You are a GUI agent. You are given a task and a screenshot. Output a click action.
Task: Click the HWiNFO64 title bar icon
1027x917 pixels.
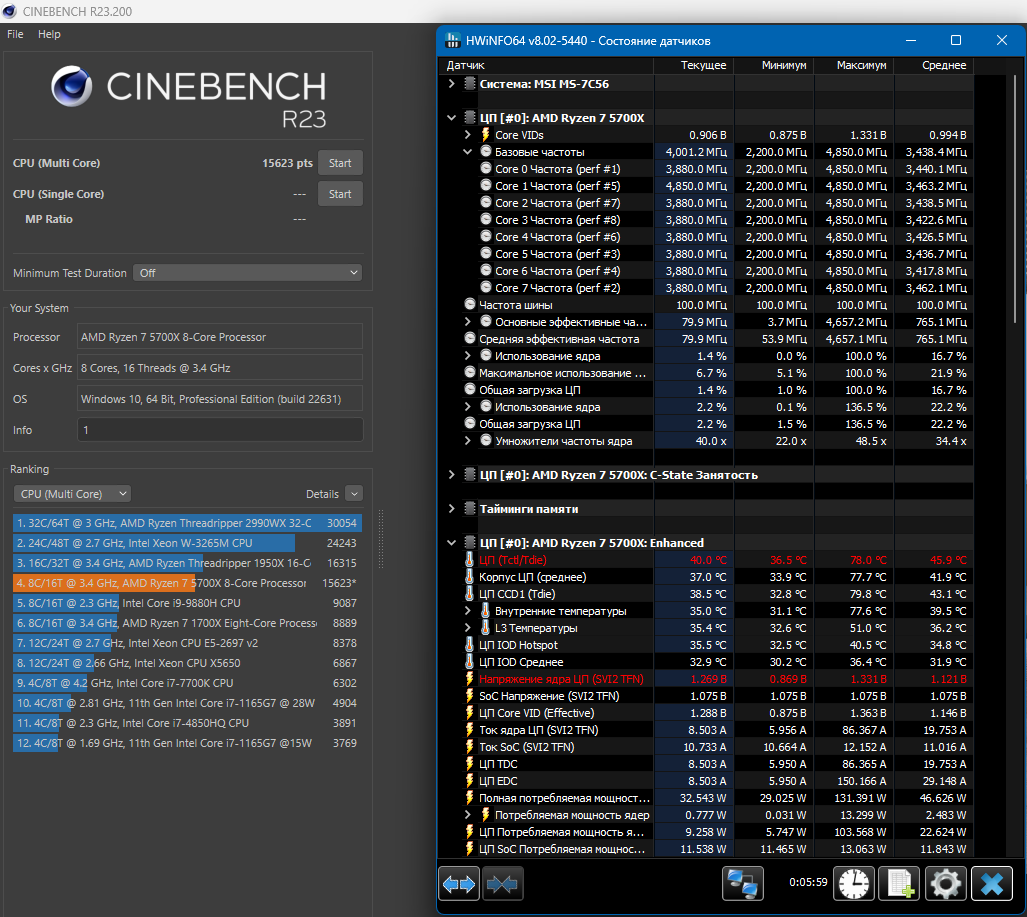point(453,41)
